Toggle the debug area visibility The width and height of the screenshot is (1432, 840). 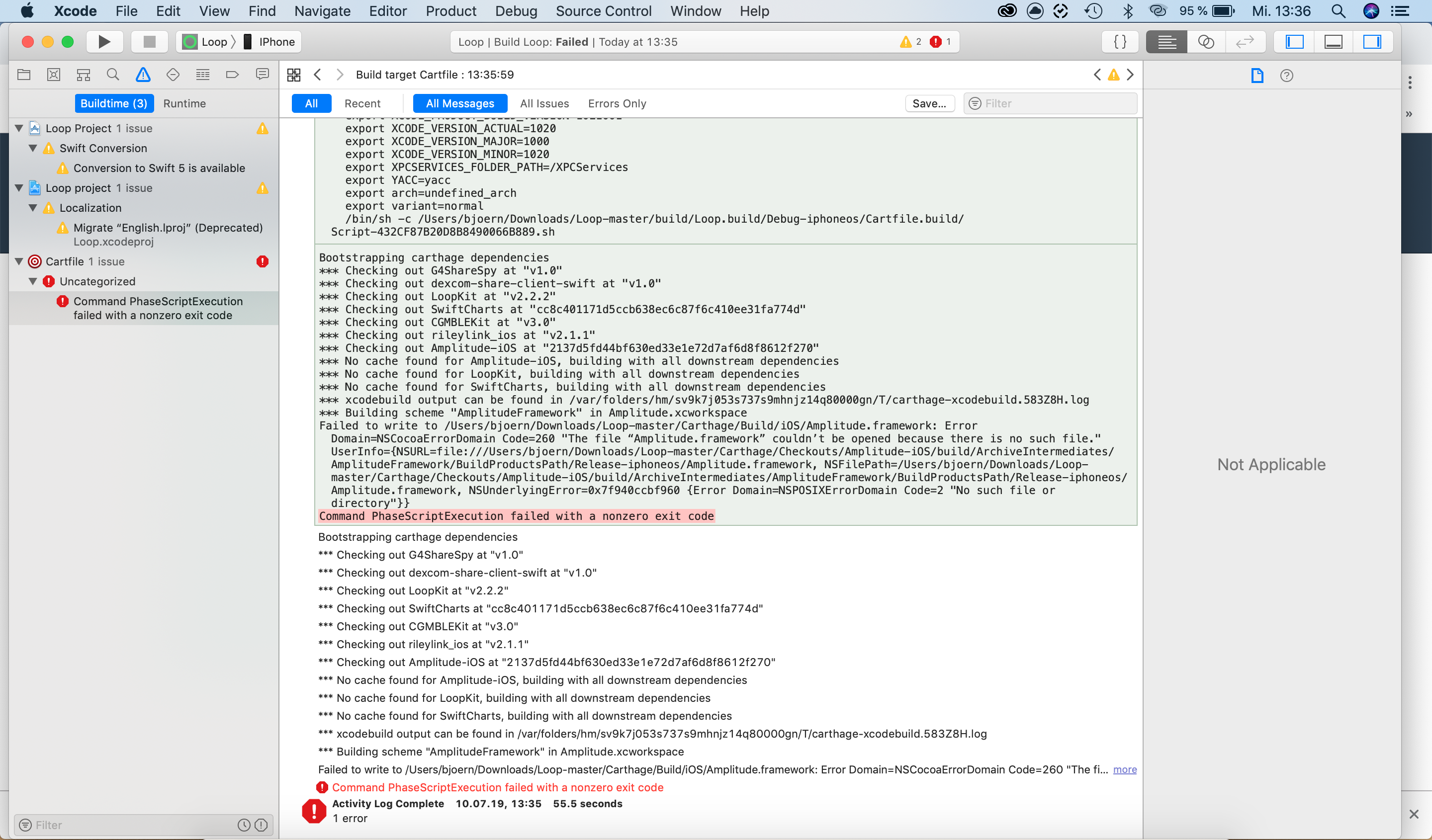1333,41
